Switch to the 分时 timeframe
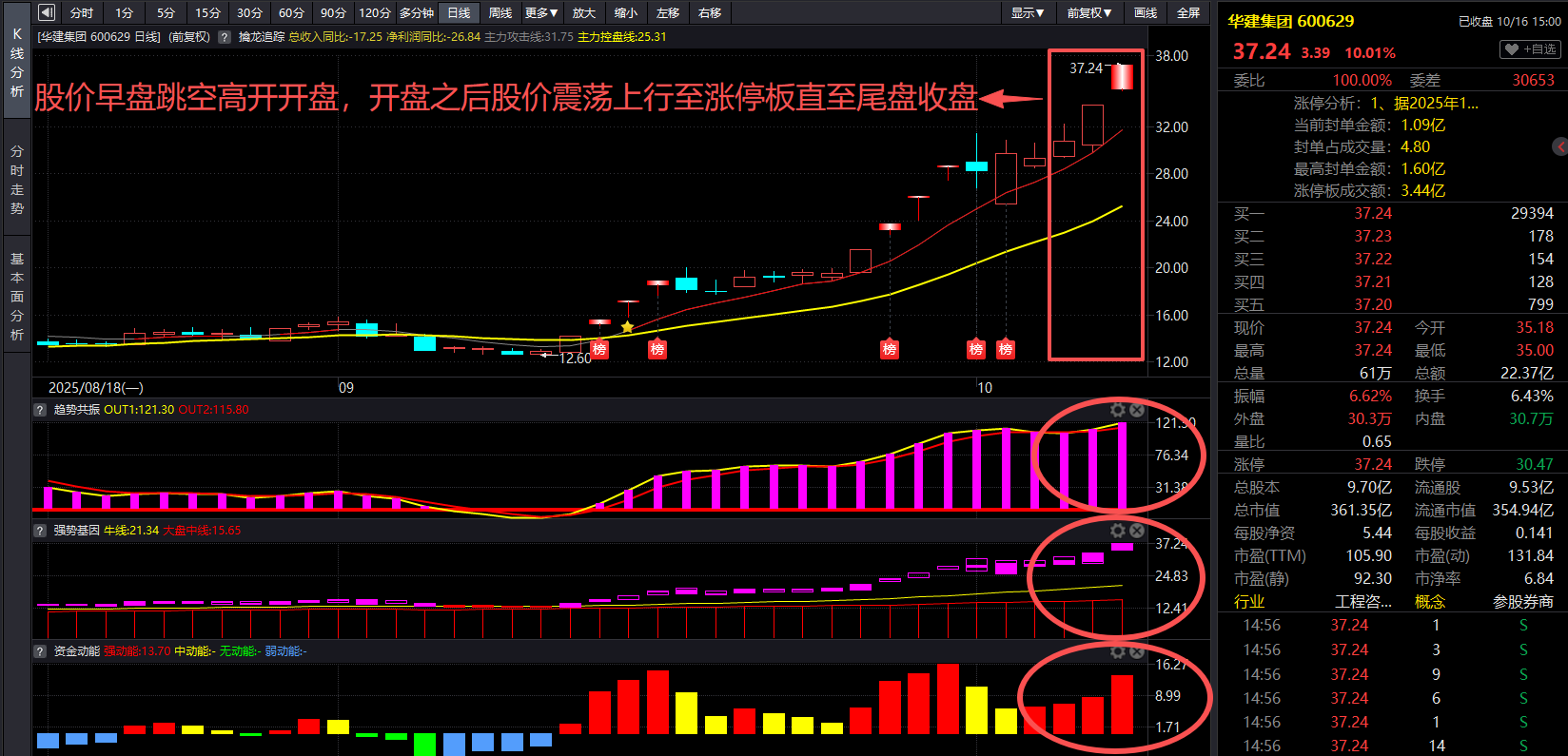This screenshot has width=1568, height=756. 82,12
